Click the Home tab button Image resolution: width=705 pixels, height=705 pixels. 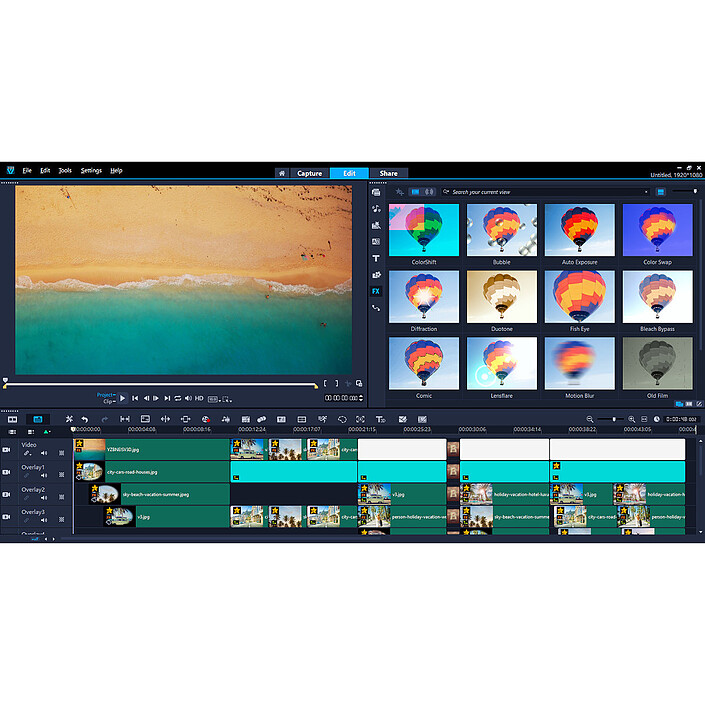(x=282, y=173)
